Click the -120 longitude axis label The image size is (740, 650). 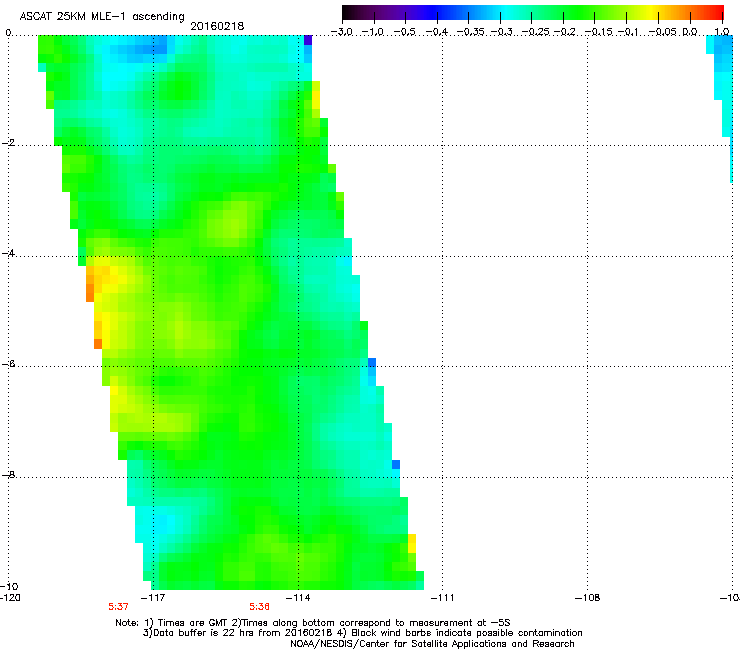coord(10,598)
